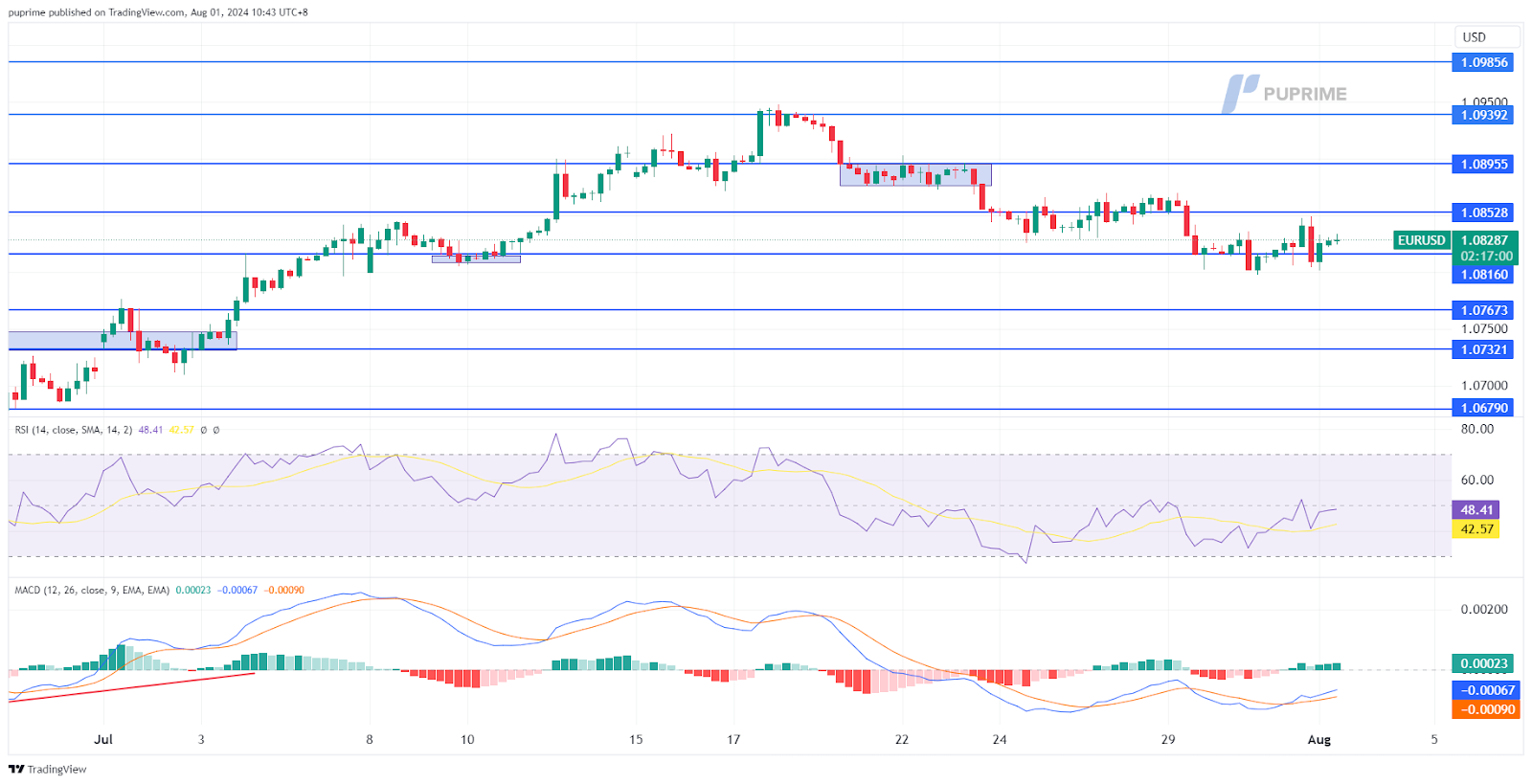This screenshot has width=1532, height=784.
Task: Select the blue rectangle drawing near 1.07321 line
Action: tap(123, 341)
